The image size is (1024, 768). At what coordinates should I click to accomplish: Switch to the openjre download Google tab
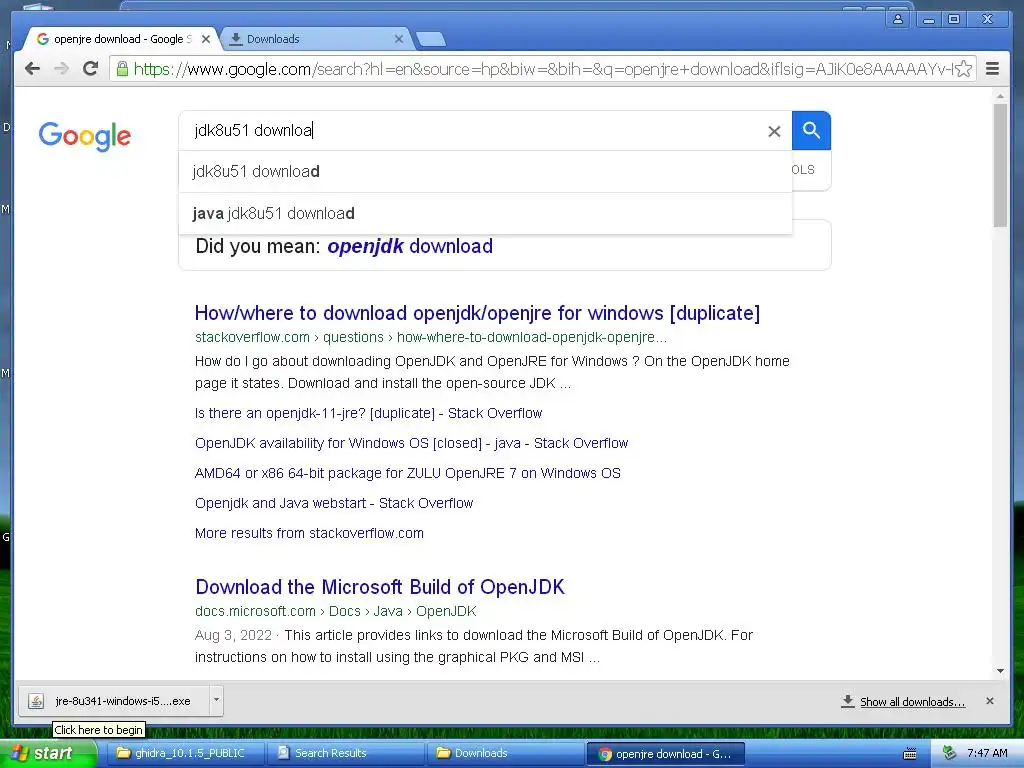[121, 39]
